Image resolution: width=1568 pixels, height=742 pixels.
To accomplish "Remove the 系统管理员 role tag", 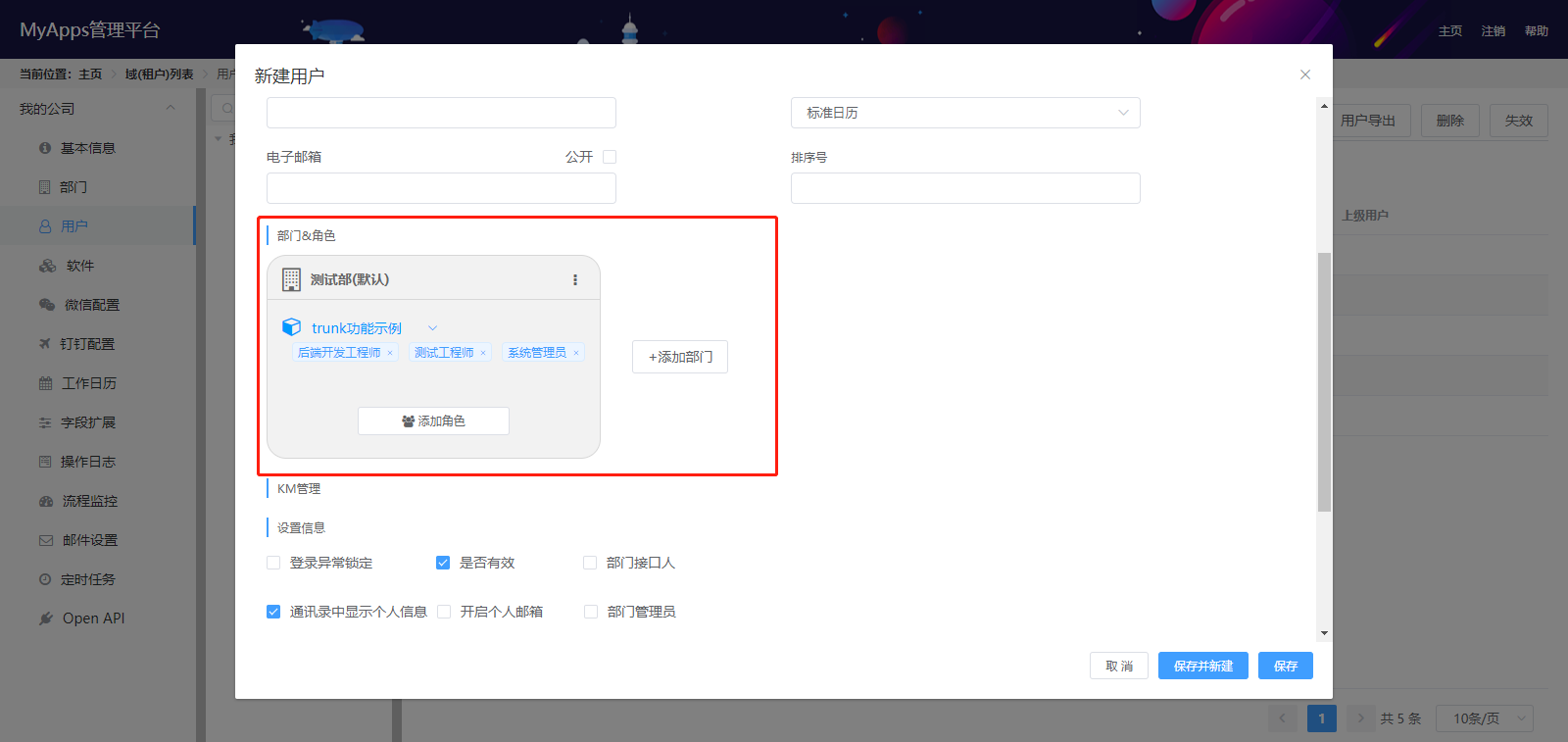I will pyautogui.click(x=576, y=353).
